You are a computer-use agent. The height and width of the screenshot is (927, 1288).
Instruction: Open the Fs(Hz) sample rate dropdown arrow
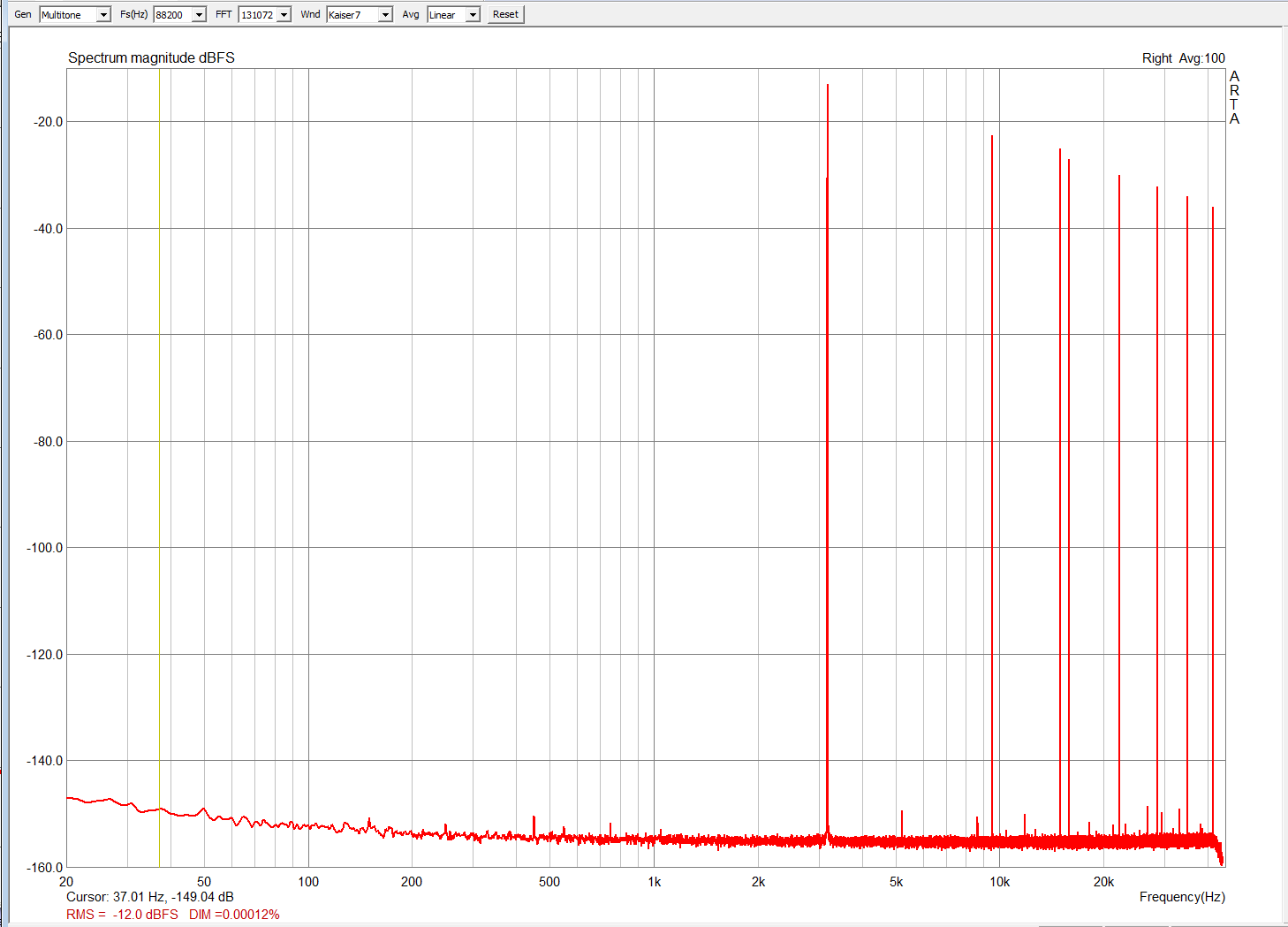coord(199,15)
